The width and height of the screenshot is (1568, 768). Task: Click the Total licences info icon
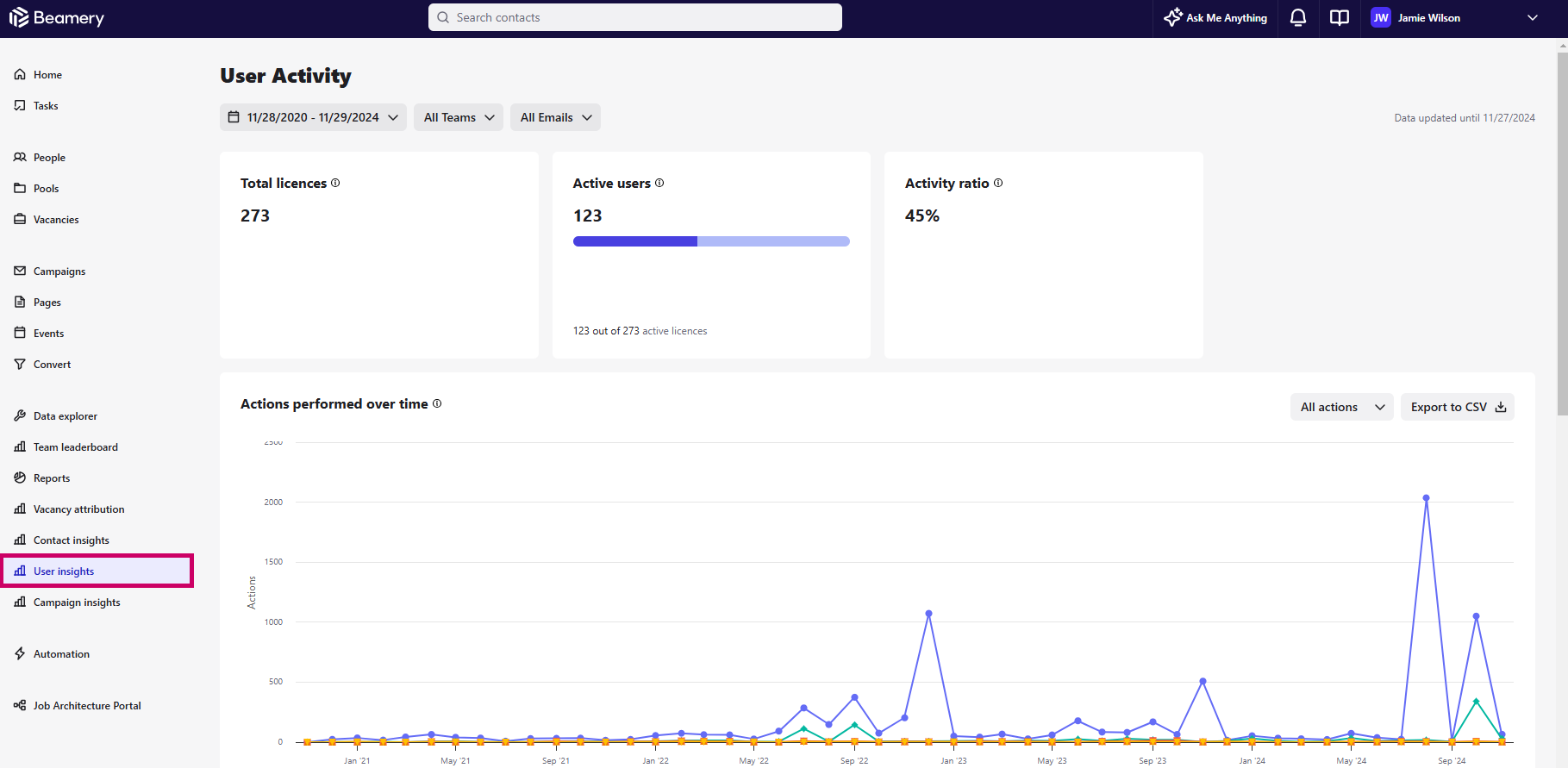tap(335, 183)
